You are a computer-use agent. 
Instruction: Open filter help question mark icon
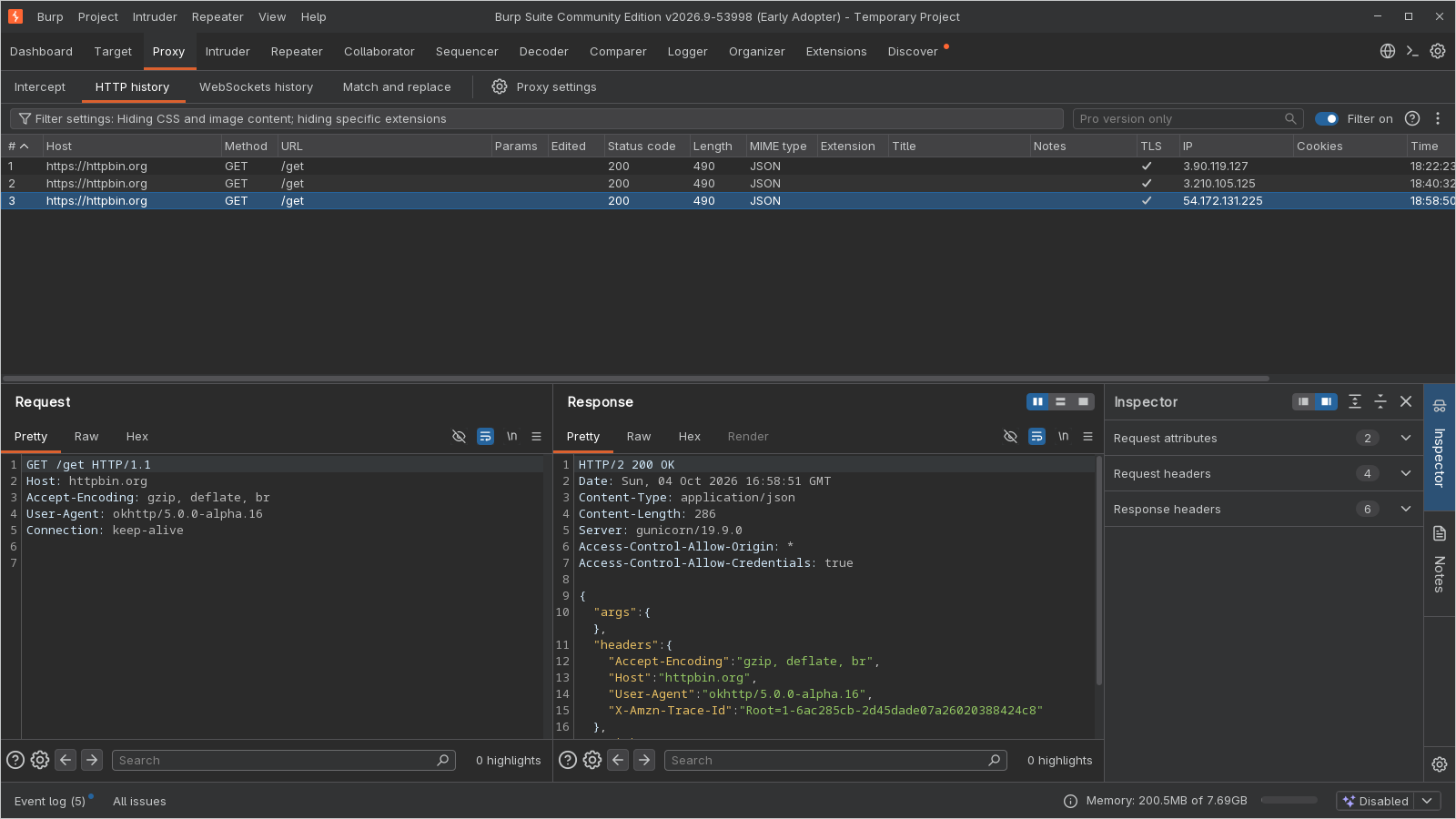point(1412,118)
